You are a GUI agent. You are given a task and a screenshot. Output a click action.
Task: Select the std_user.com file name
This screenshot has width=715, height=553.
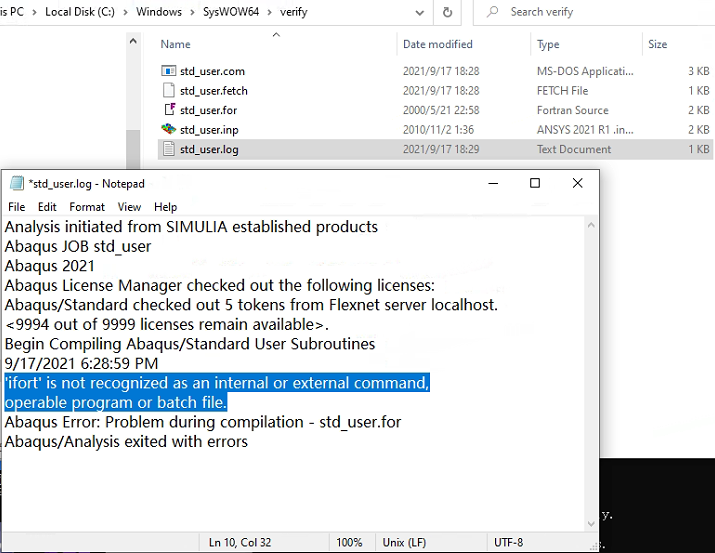click(212, 71)
